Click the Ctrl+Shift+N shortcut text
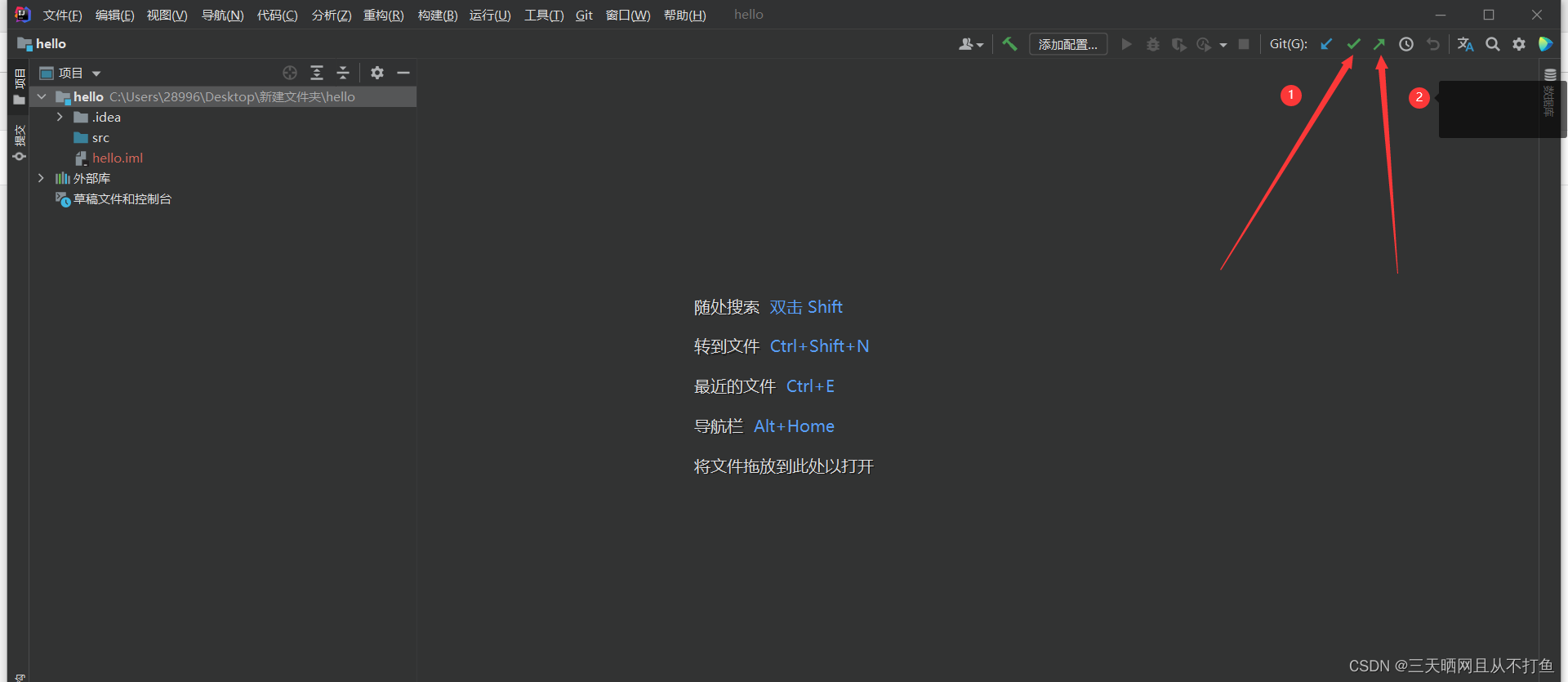The height and width of the screenshot is (682, 1568). click(x=819, y=346)
